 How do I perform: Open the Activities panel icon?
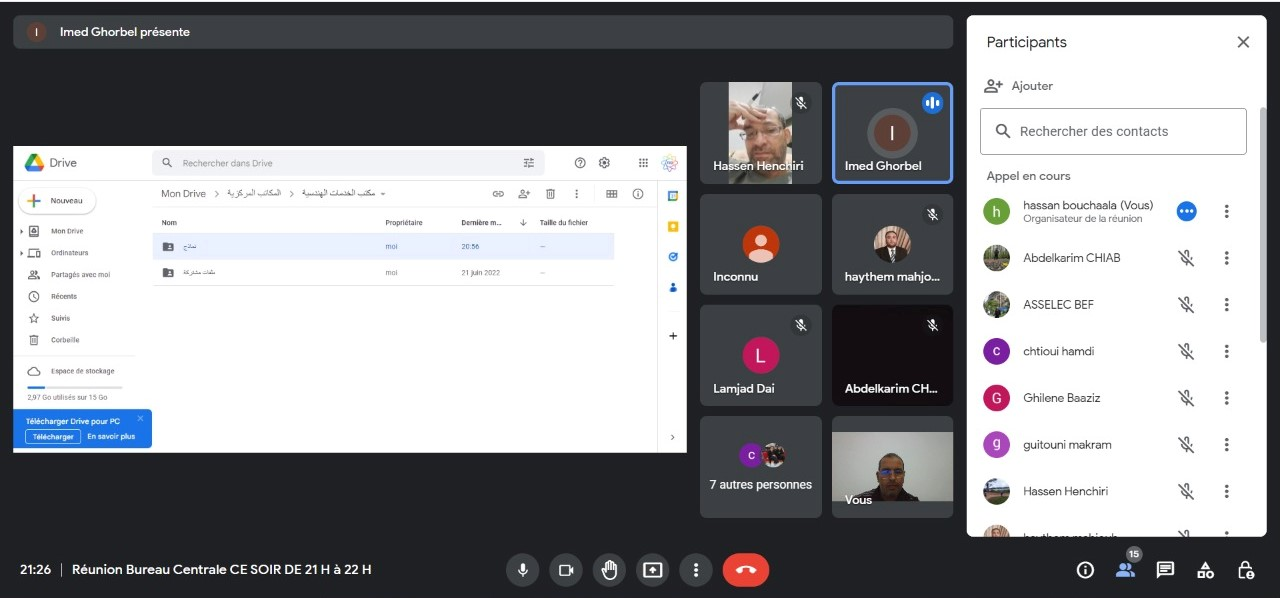(x=1205, y=570)
